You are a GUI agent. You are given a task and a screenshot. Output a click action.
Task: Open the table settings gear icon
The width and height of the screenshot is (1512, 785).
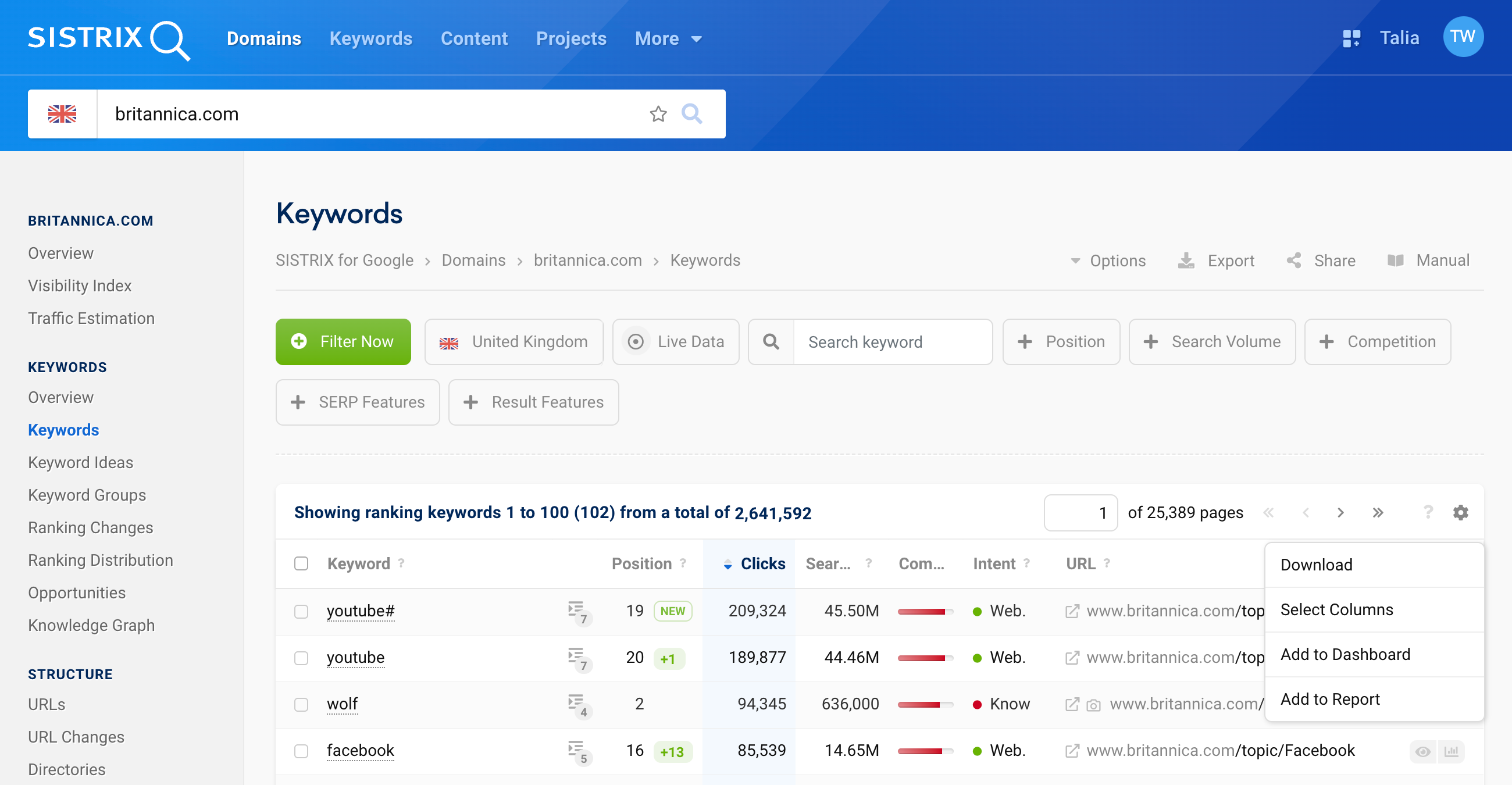(1460, 512)
